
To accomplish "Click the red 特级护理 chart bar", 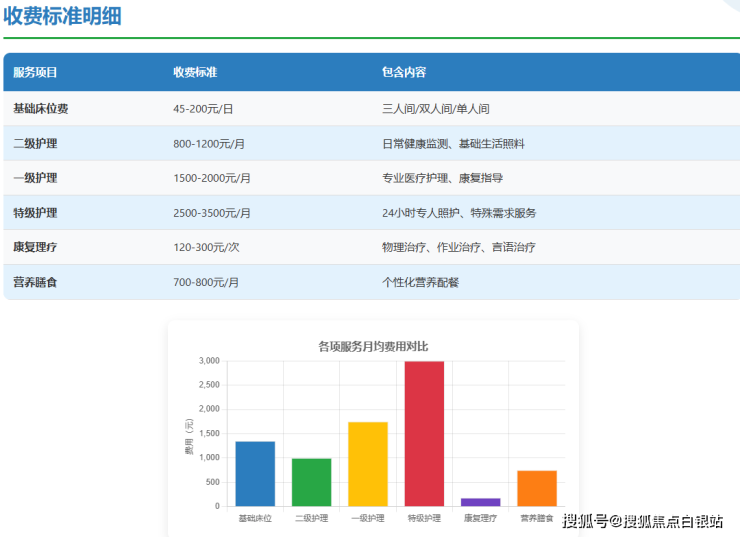I will click(x=424, y=434).
